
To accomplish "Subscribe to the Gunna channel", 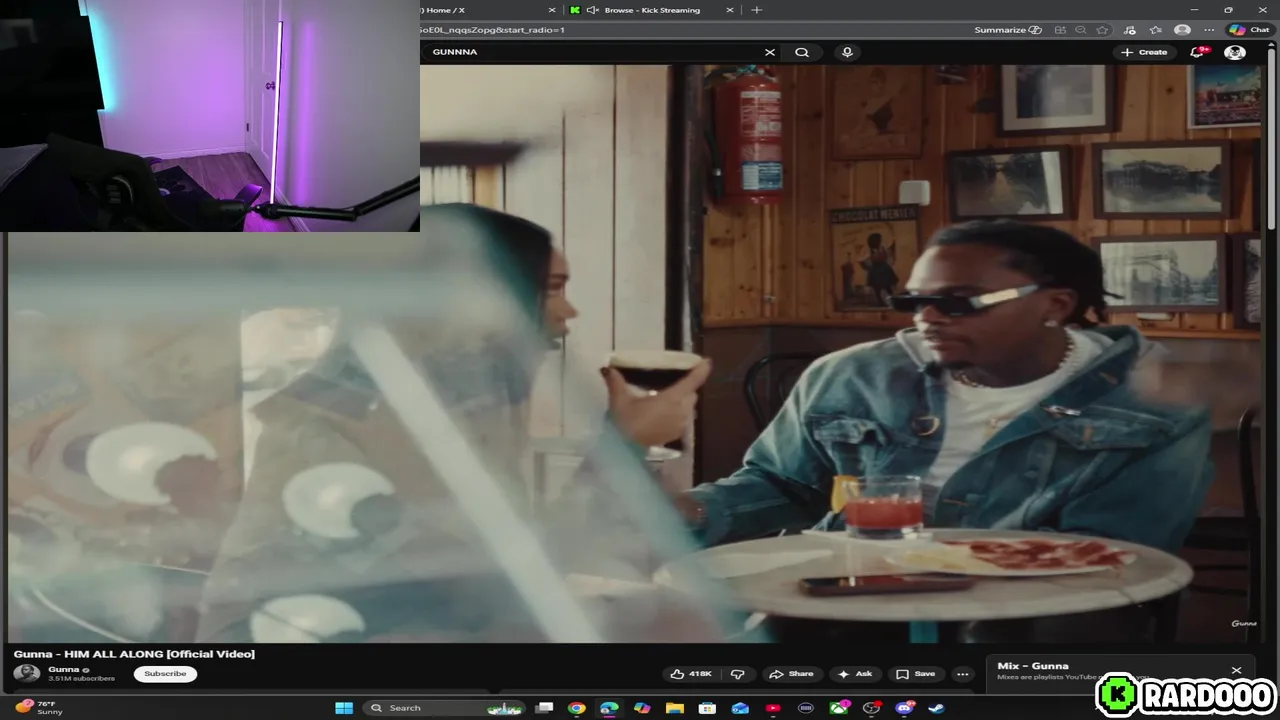I will click(x=165, y=674).
